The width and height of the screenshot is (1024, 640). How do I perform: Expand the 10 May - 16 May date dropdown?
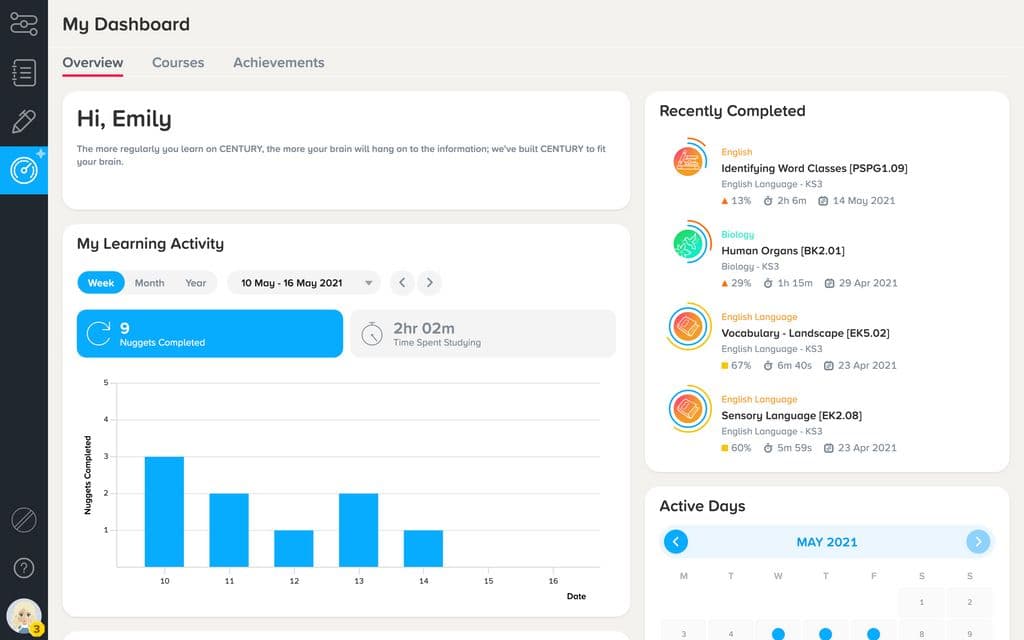click(304, 283)
